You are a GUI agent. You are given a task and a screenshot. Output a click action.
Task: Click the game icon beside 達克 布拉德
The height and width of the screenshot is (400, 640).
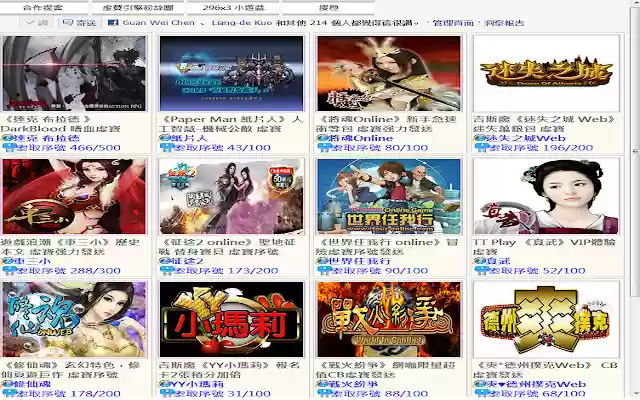7,138
